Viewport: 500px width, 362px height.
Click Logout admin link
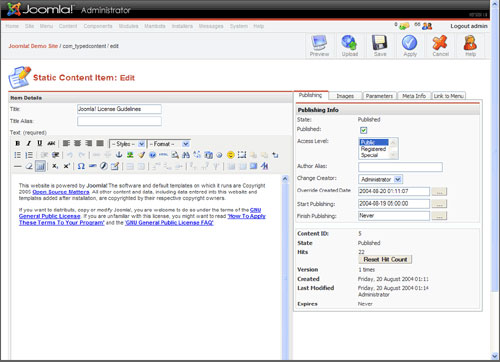(x=469, y=26)
